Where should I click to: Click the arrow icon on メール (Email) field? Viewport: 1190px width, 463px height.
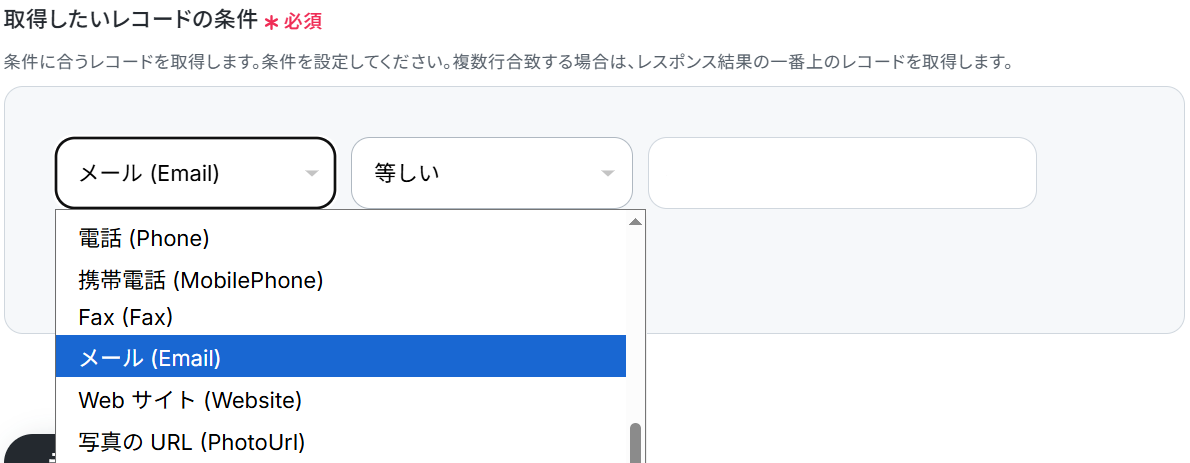[312, 174]
